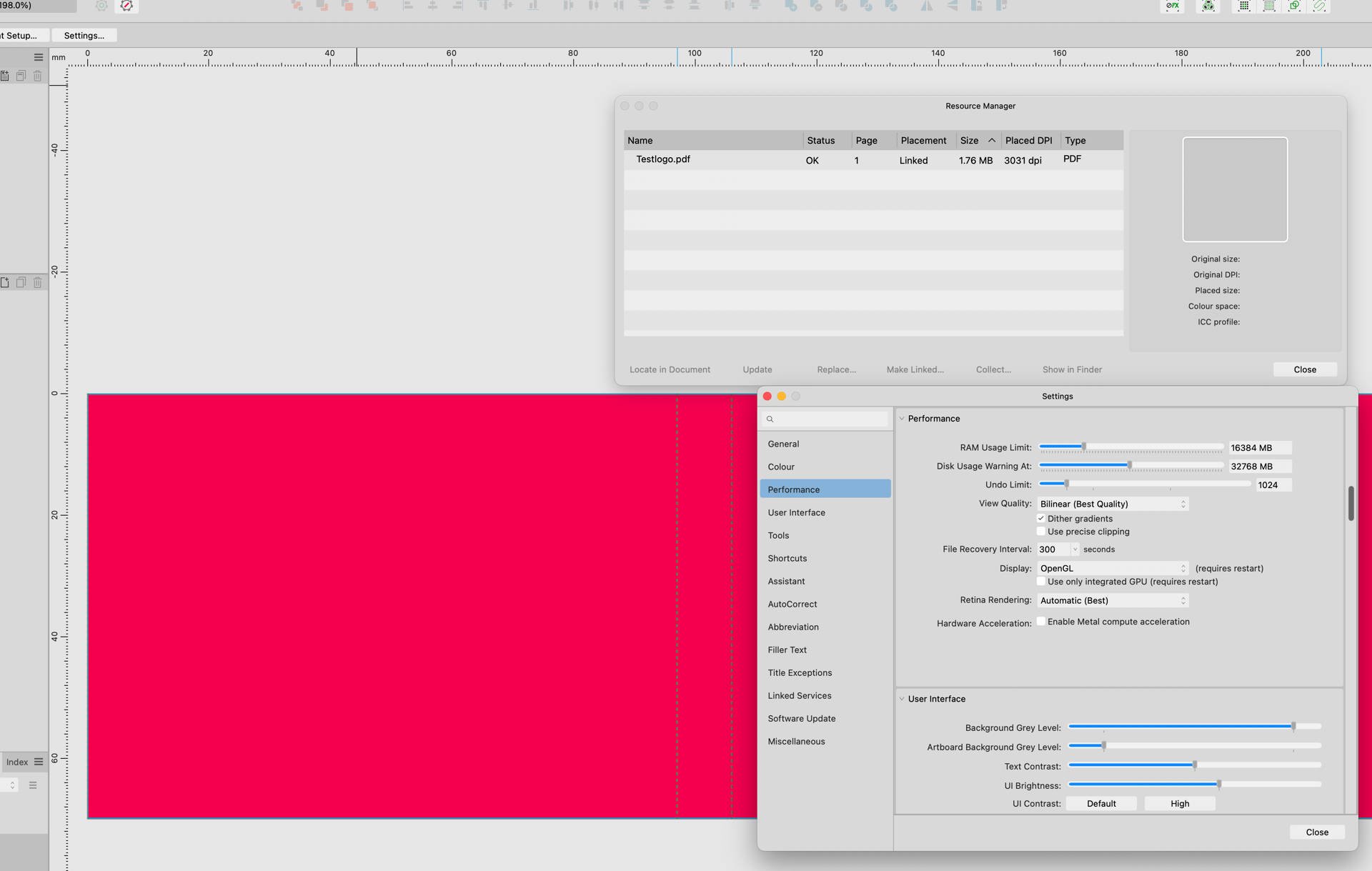Click the Align Left toolbar icon
The height and width of the screenshot is (871, 1372).
pyautogui.click(x=408, y=6)
